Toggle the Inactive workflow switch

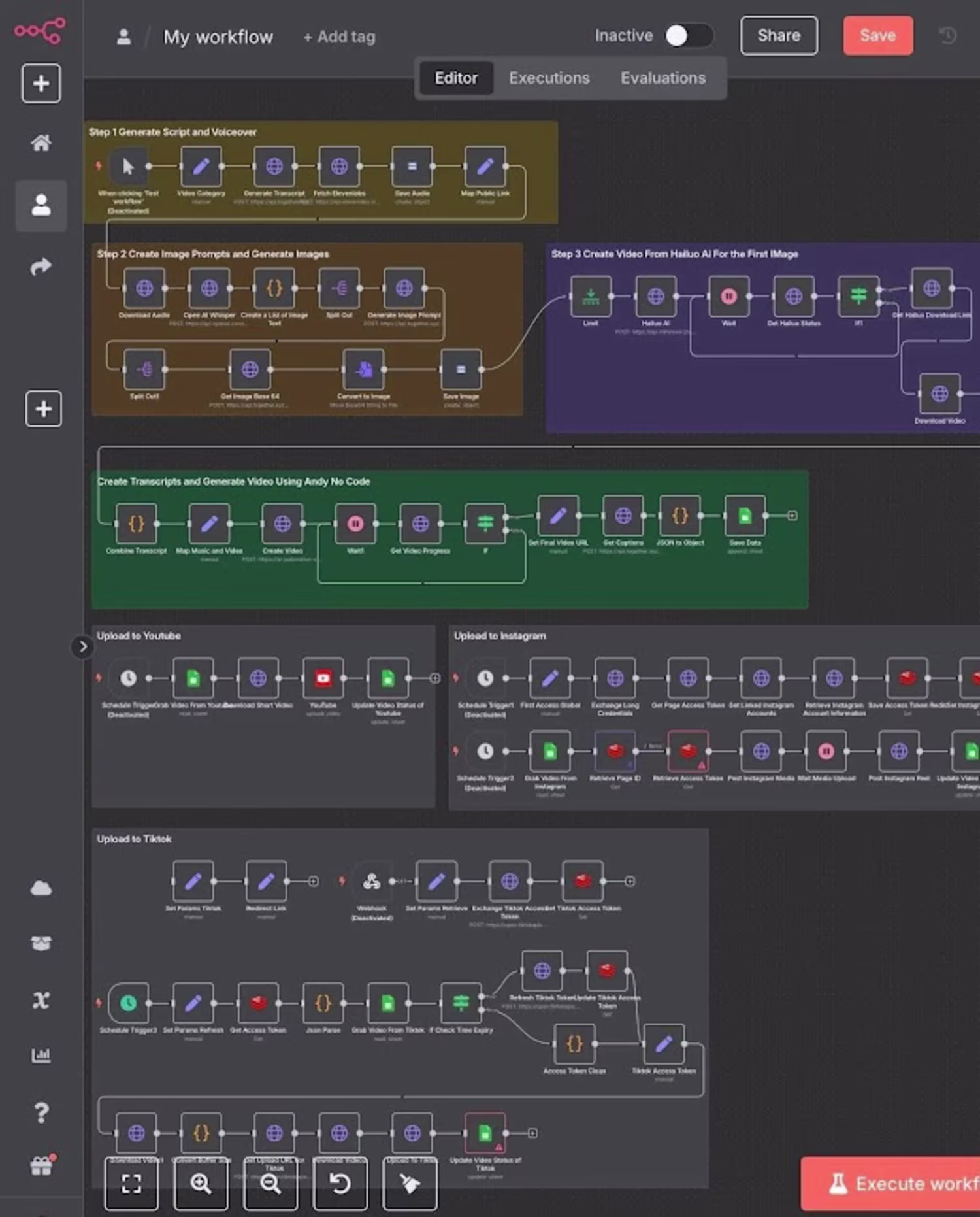(x=689, y=35)
